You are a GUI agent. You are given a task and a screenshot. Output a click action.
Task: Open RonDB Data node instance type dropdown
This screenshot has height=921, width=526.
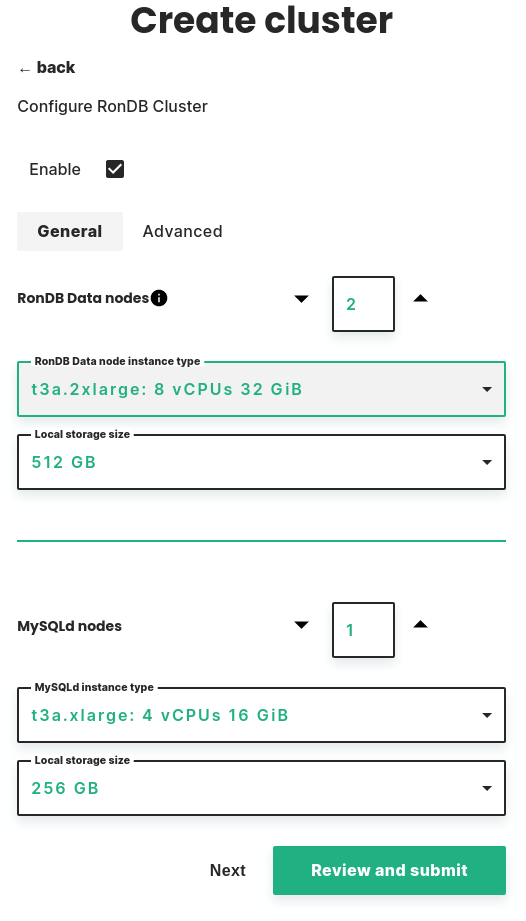261,389
